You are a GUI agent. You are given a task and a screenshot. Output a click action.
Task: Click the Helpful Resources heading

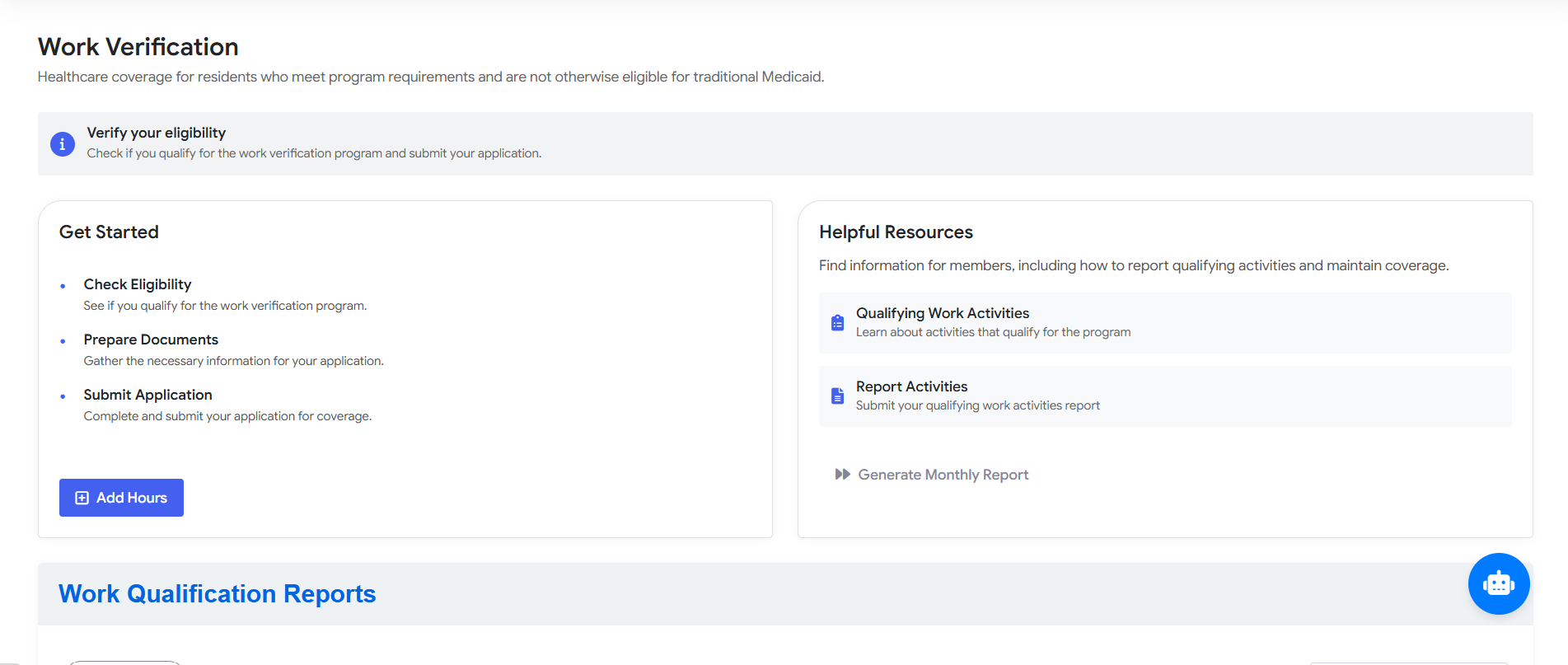coord(896,232)
